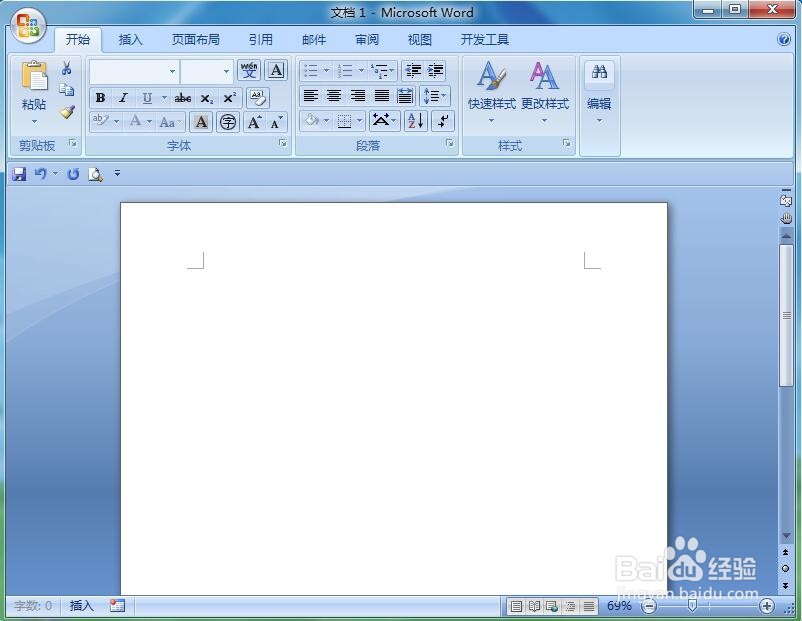Click the Redo icon in quick access
802x621 pixels.
pos(73,174)
